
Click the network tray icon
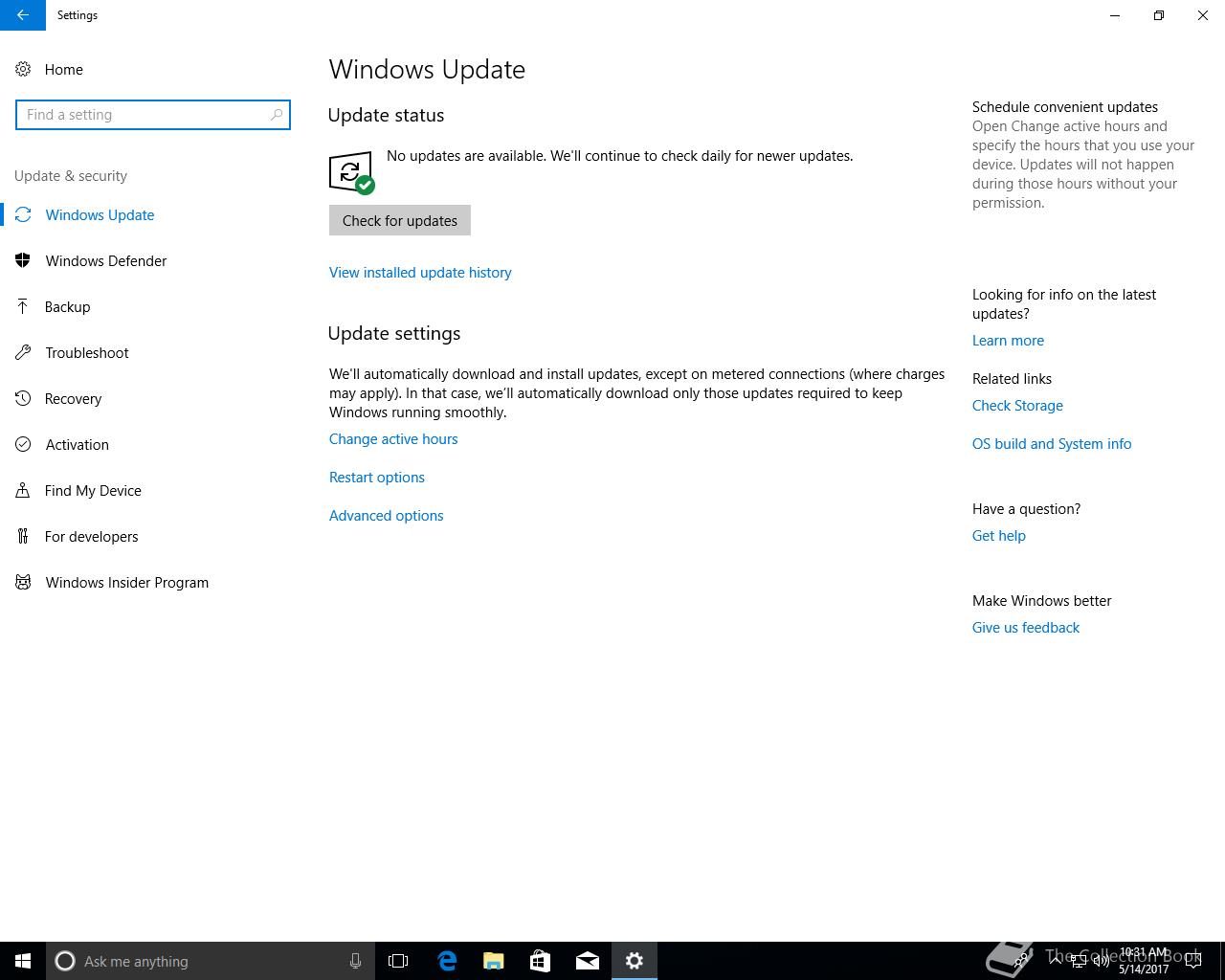point(1079,961)
